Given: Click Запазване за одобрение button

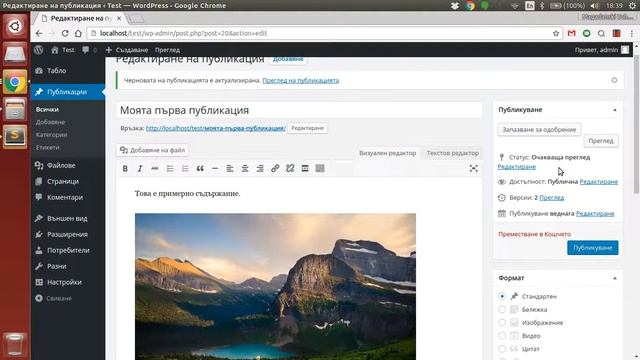Looking at the screenshot, I should [539, 129].
